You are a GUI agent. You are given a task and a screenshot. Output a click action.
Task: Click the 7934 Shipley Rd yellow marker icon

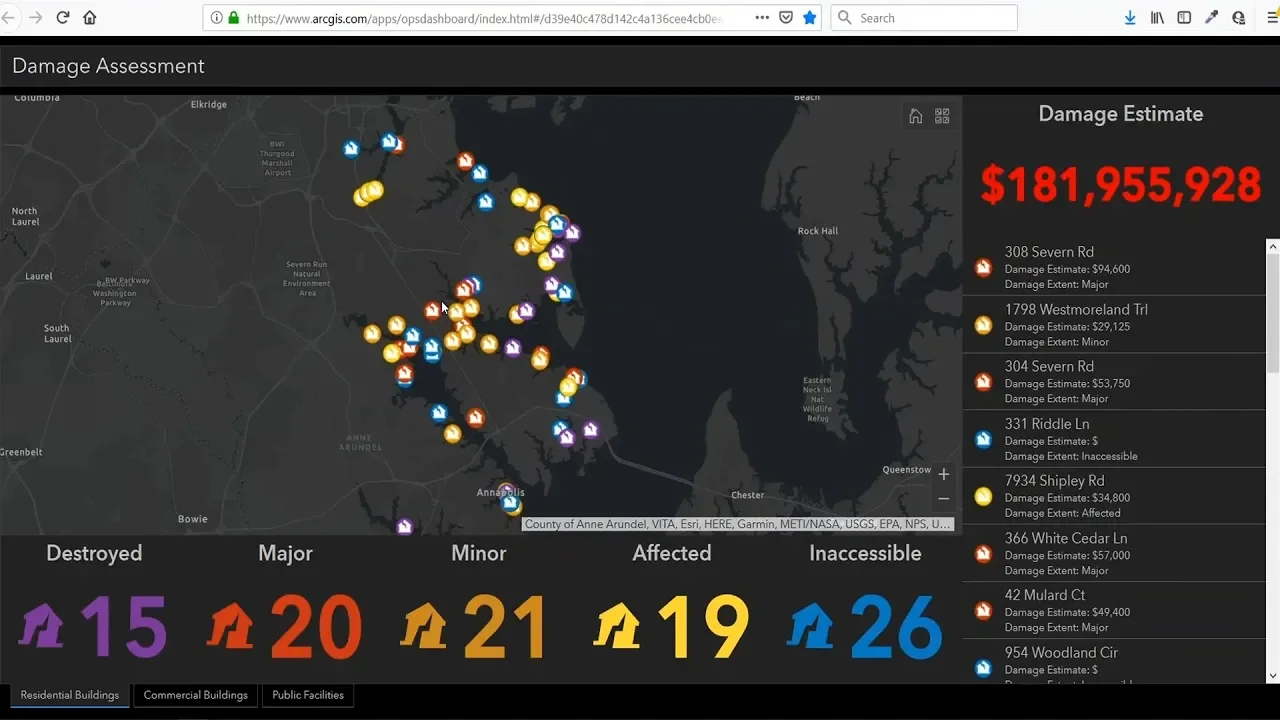pos(983,496)
